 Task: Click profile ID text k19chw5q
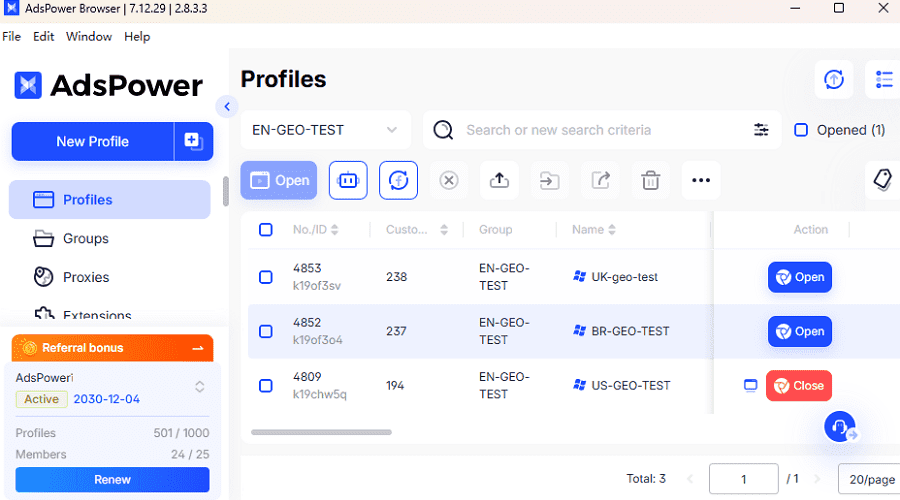(320, 394)
